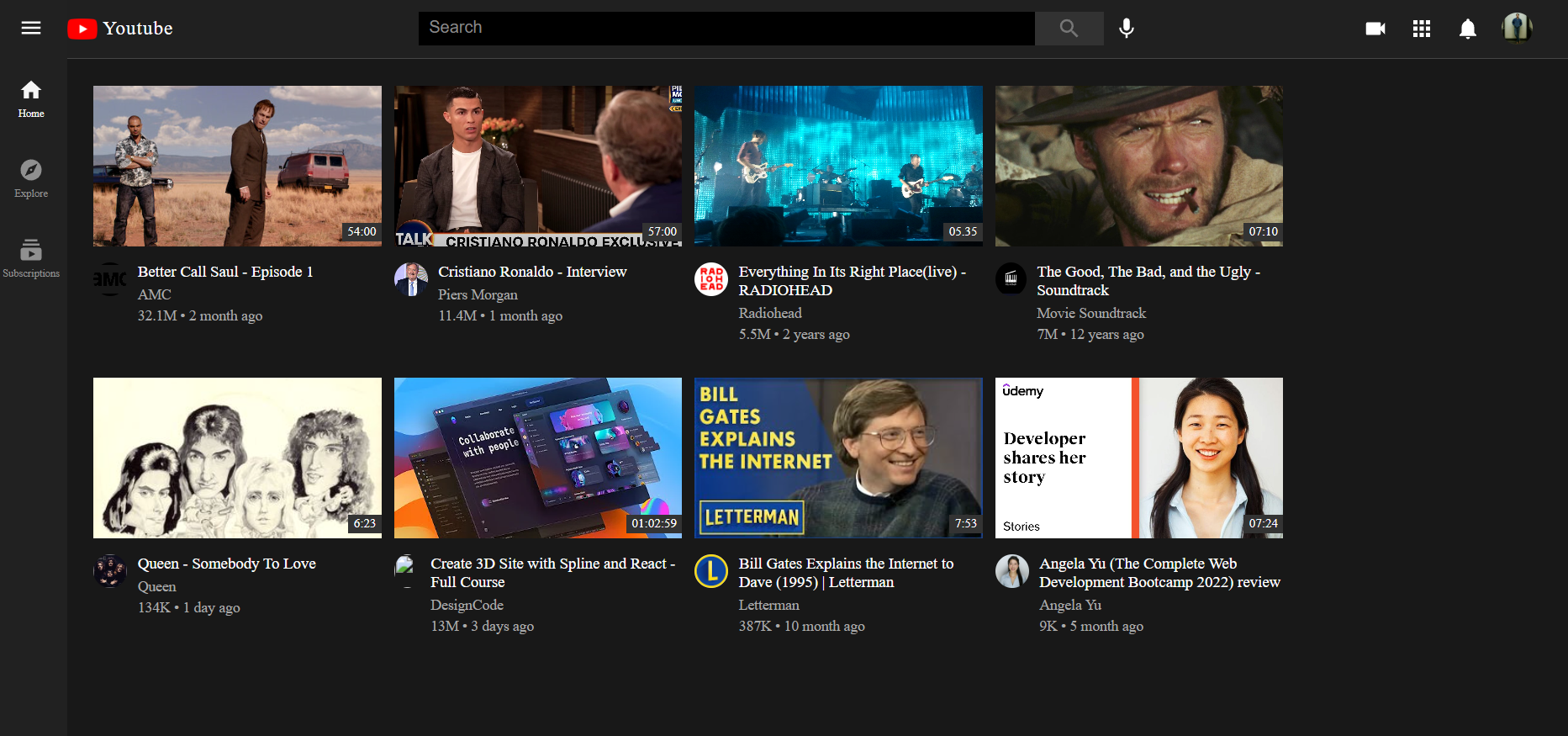This screenshot has width=1568, height=736.
Task: Open the apps grid icon
Action: [1422, 29]
